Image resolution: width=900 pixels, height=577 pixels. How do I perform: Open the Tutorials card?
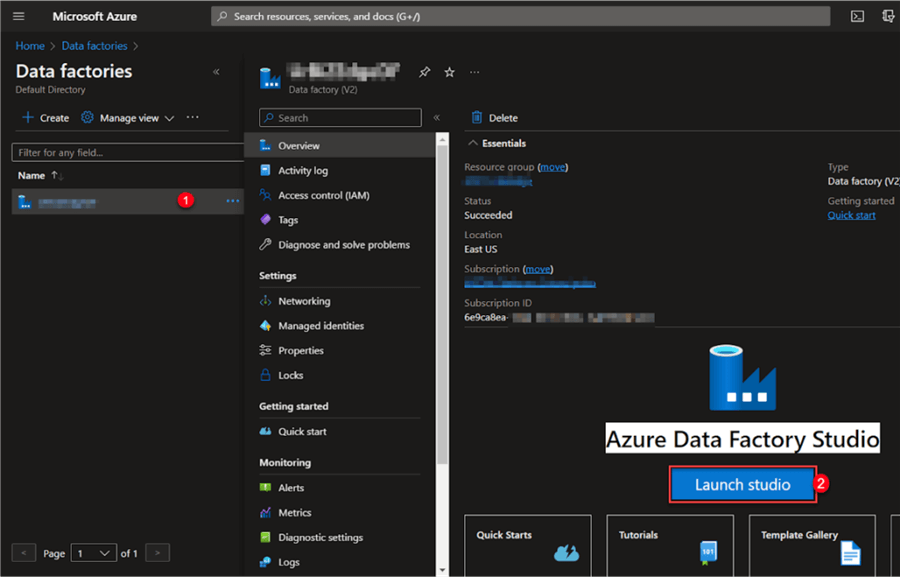670,545
